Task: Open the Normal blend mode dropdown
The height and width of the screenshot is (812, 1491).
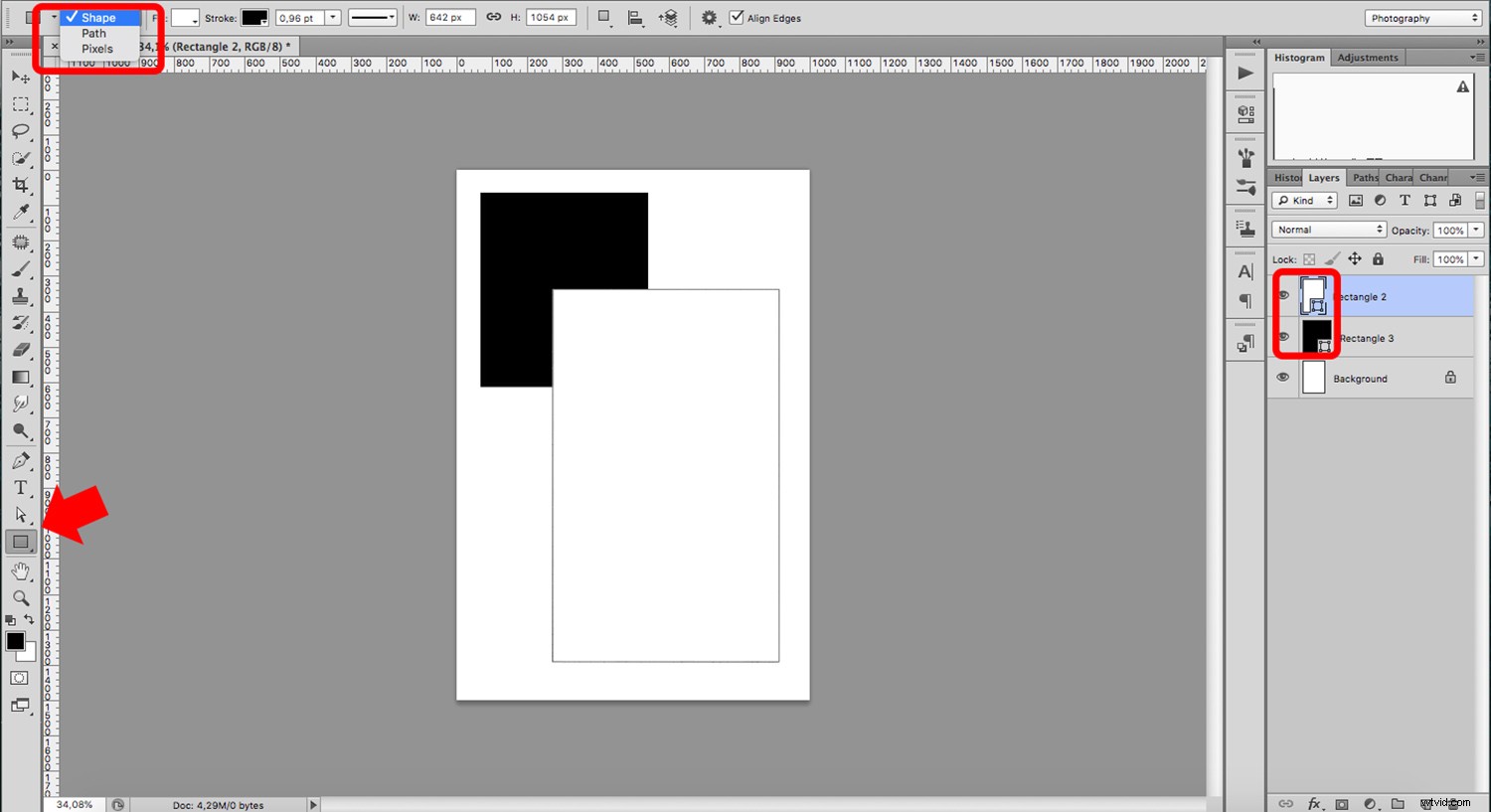Action: point(1327,229)
